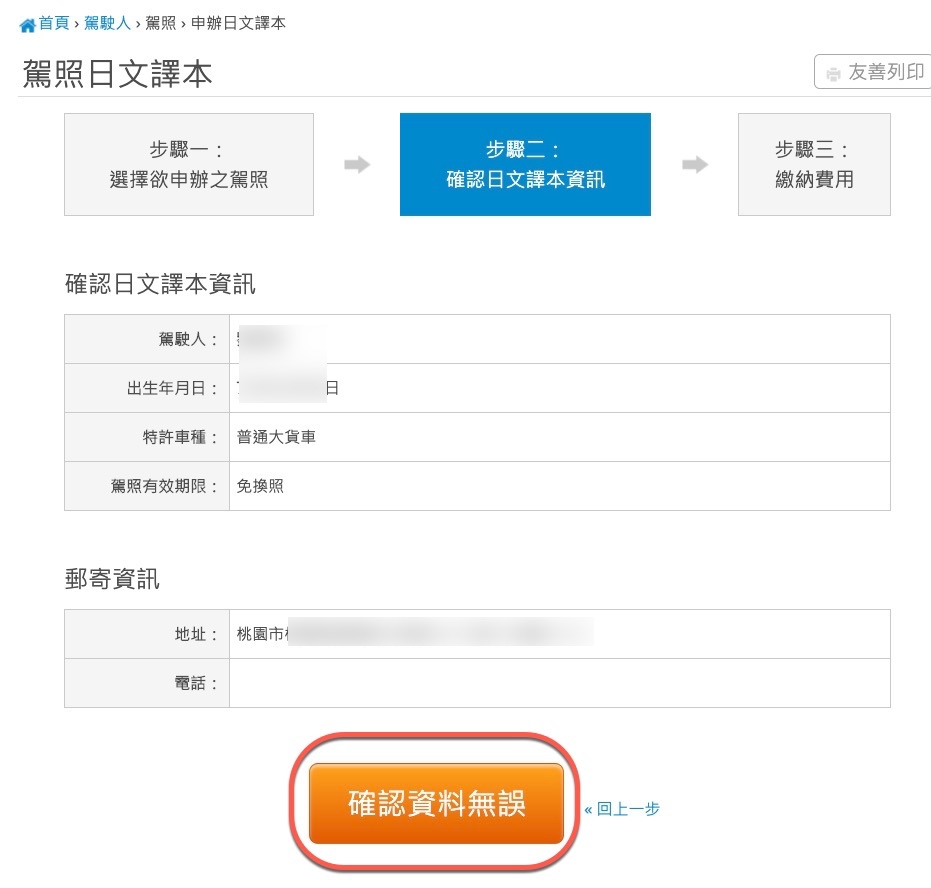The height and width of the screenshot is (888, 931).
Task: Go back via the 回上一步 link
Action: click(622, 809)
